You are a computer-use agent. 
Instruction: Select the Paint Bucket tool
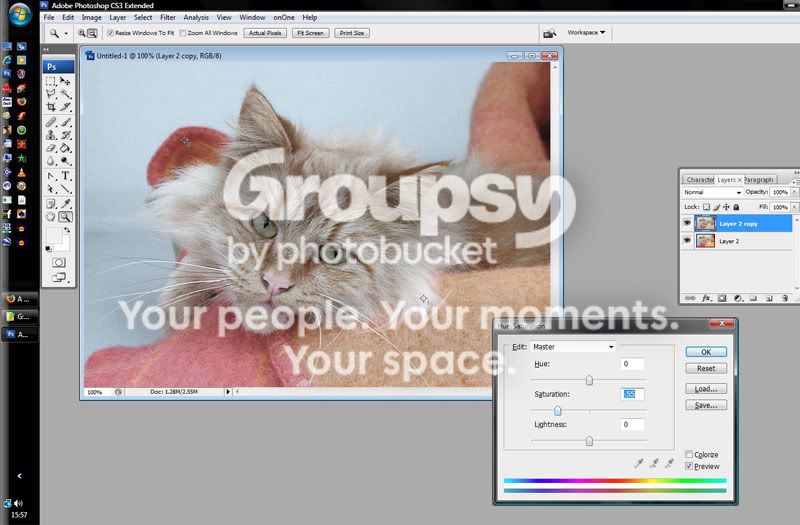[x=65, y=148]
